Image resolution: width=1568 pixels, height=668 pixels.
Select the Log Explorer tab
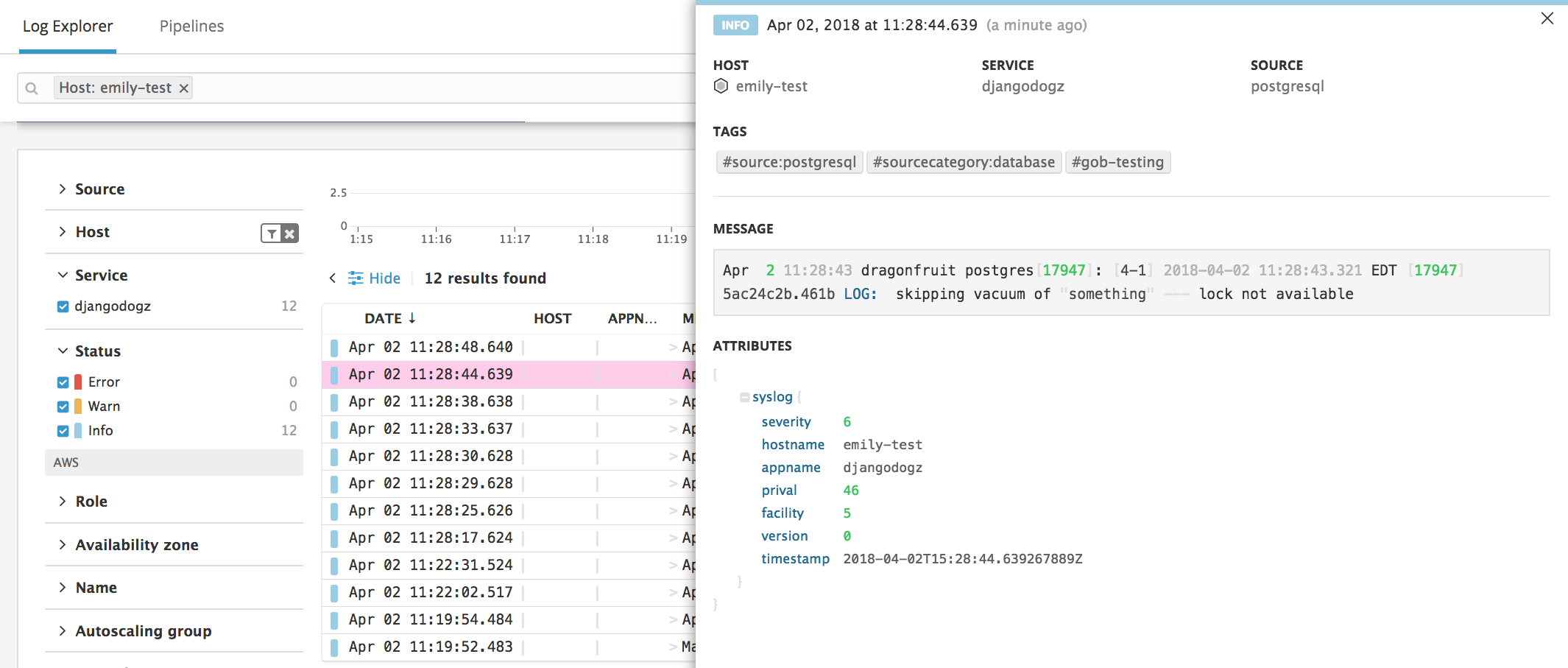click(67, 26)
